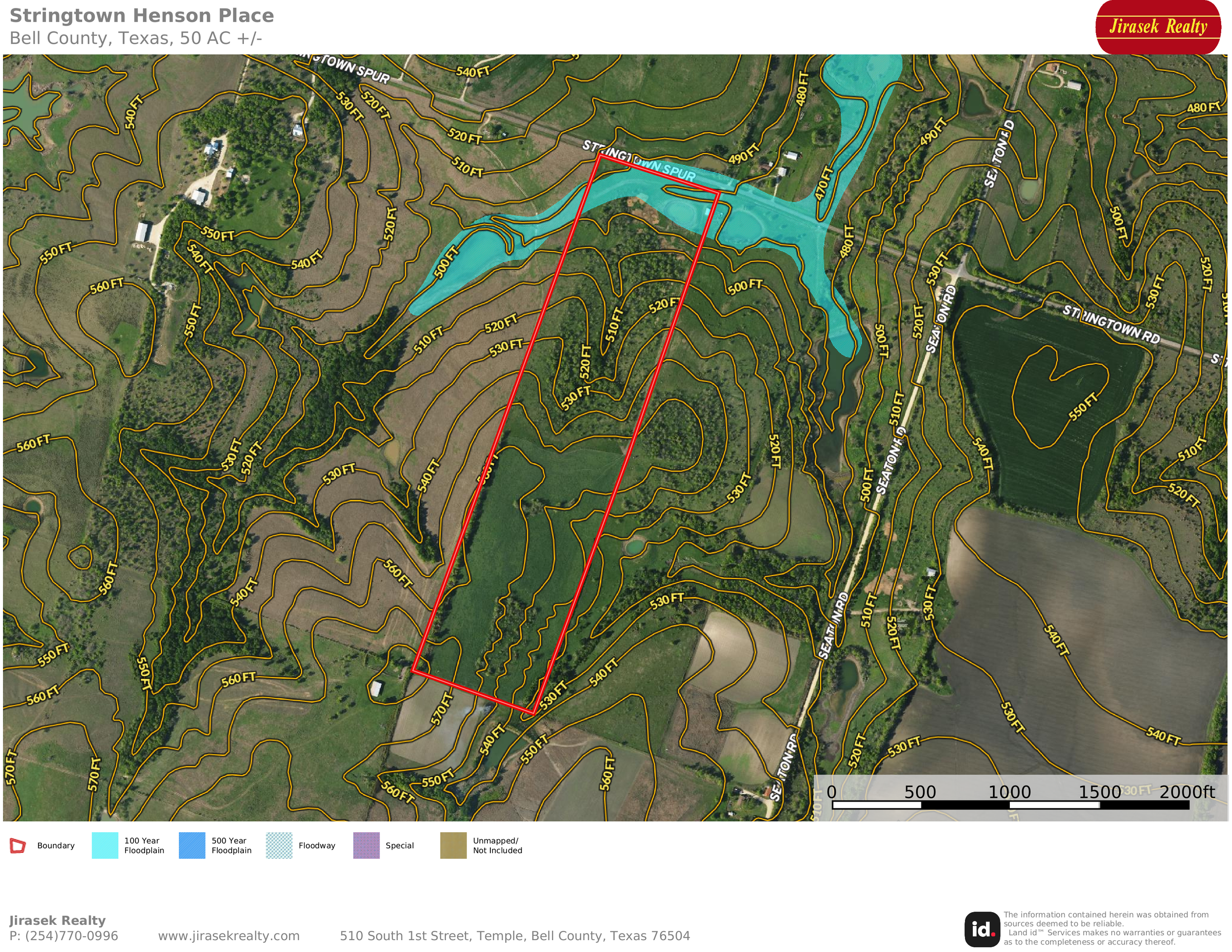The height and width of the screenshot is (952, 1232).
Task: Click the Stringtown Spur road label
Action: point(639,162)
